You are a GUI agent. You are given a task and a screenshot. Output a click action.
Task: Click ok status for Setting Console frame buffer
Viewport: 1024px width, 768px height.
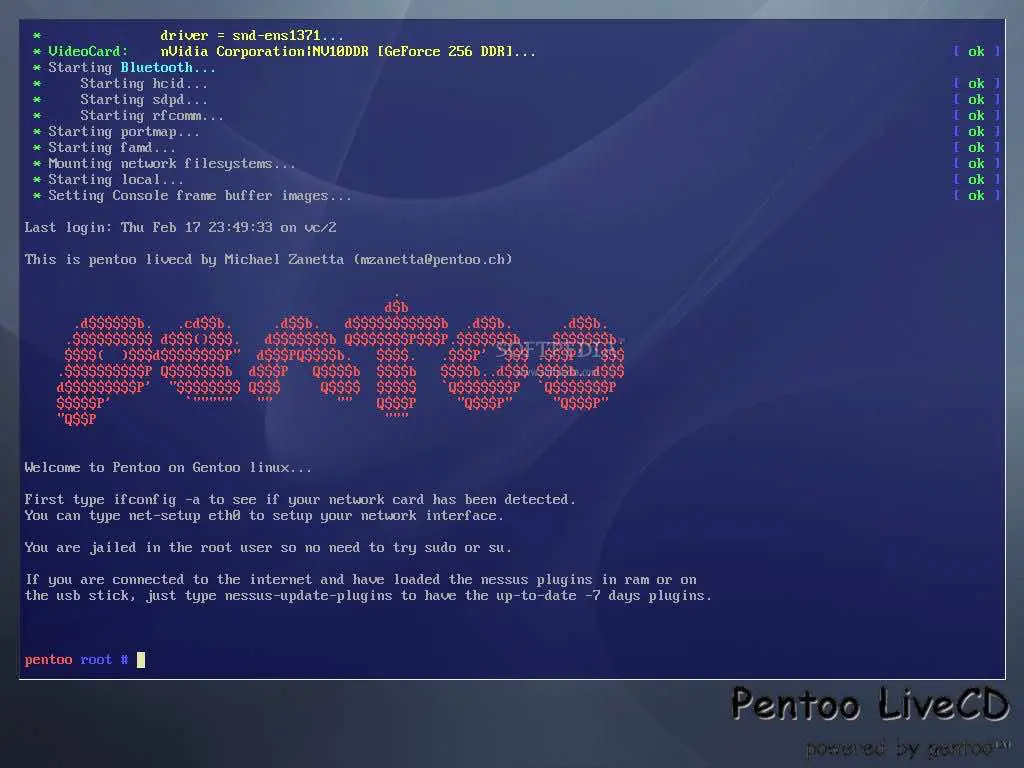point(976,195)
